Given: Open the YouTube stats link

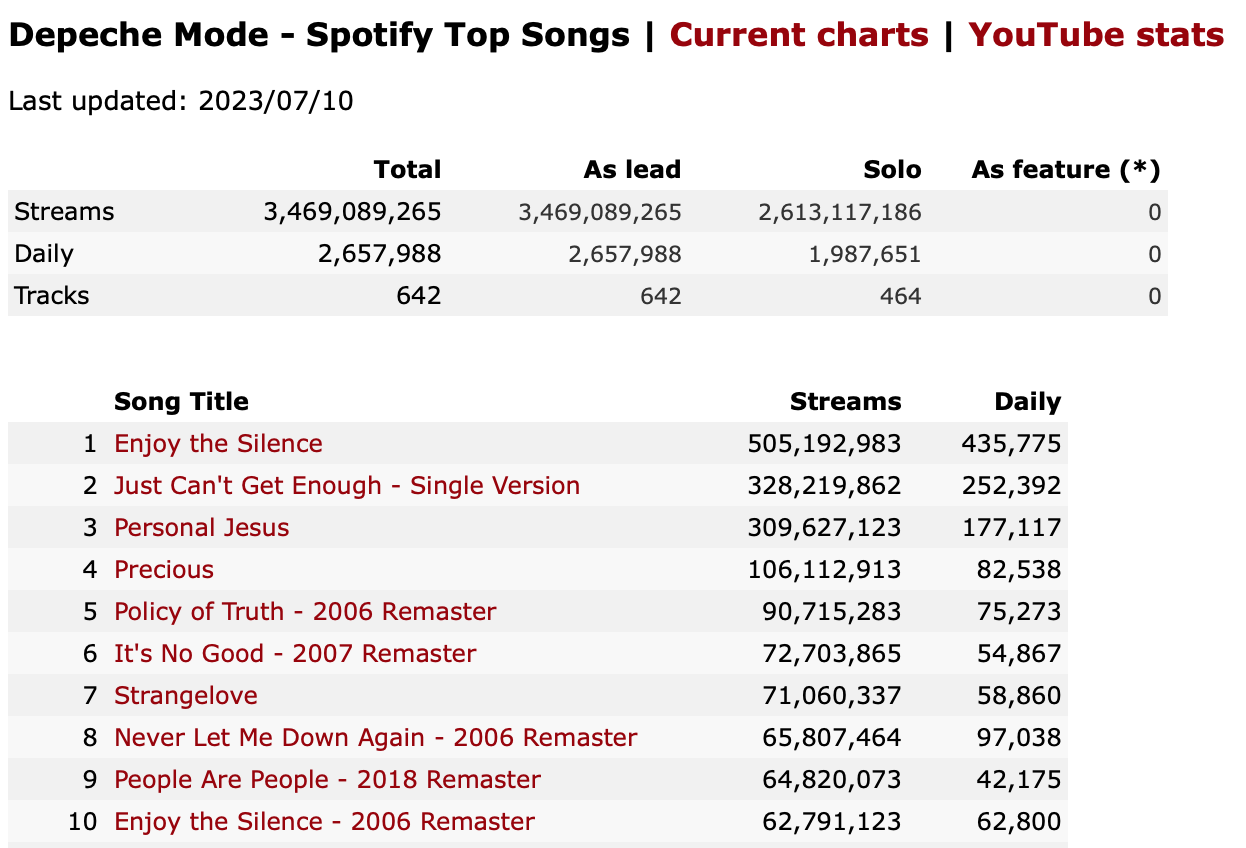Looking at the screenshot, I should pos(1096,36).
